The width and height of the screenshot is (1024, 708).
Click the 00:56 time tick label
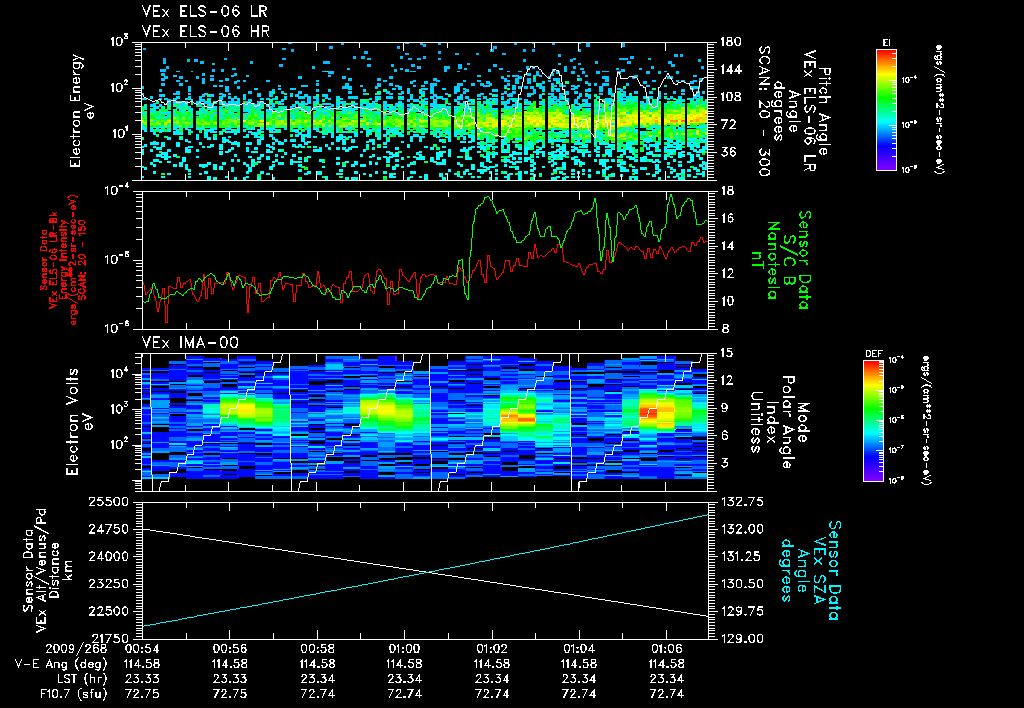pyautogui.click(x=229, y=649)
